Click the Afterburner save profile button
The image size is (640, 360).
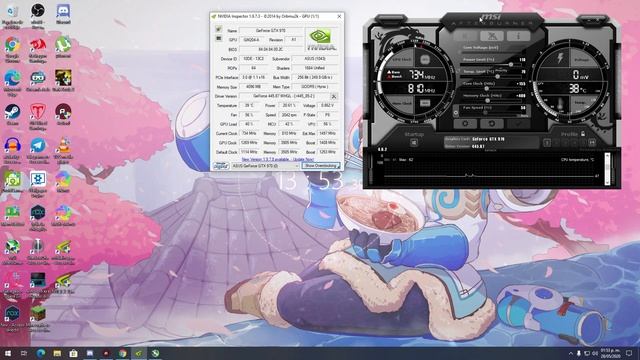click(592, 142)
